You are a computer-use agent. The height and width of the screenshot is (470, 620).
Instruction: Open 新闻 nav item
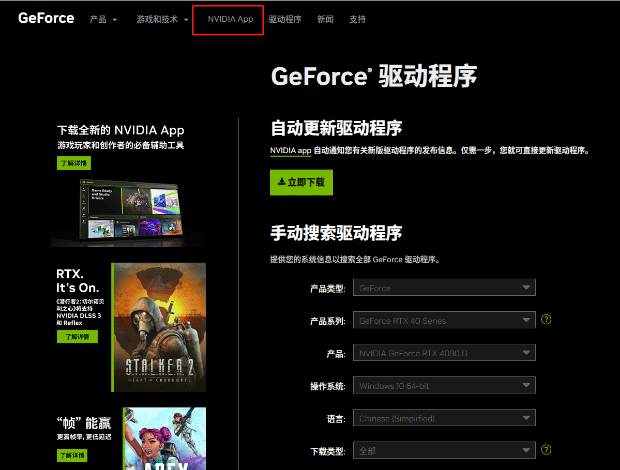tap(325, 19)
